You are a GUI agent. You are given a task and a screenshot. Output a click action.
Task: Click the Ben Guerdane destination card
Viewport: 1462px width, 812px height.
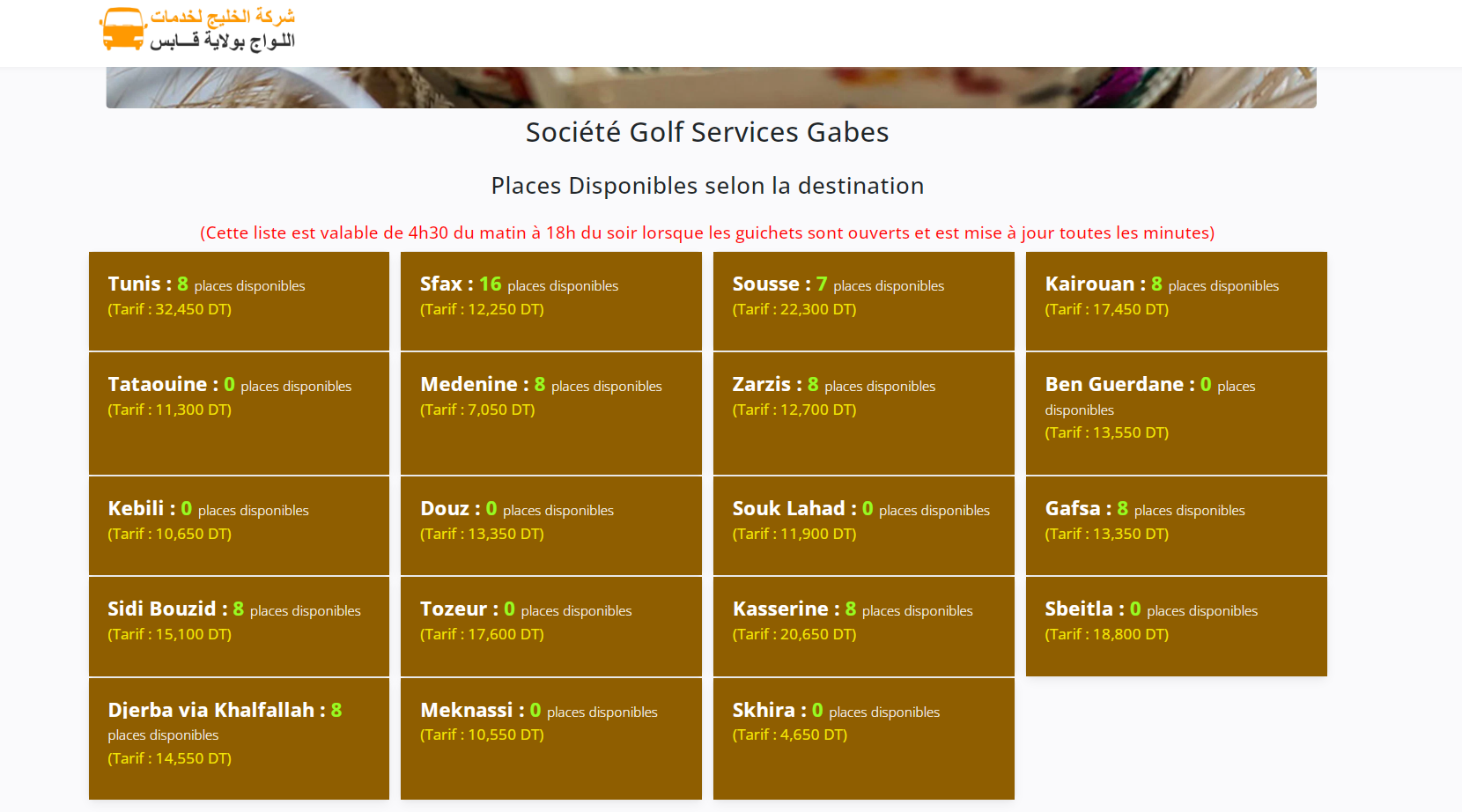tap(1176, 412)
